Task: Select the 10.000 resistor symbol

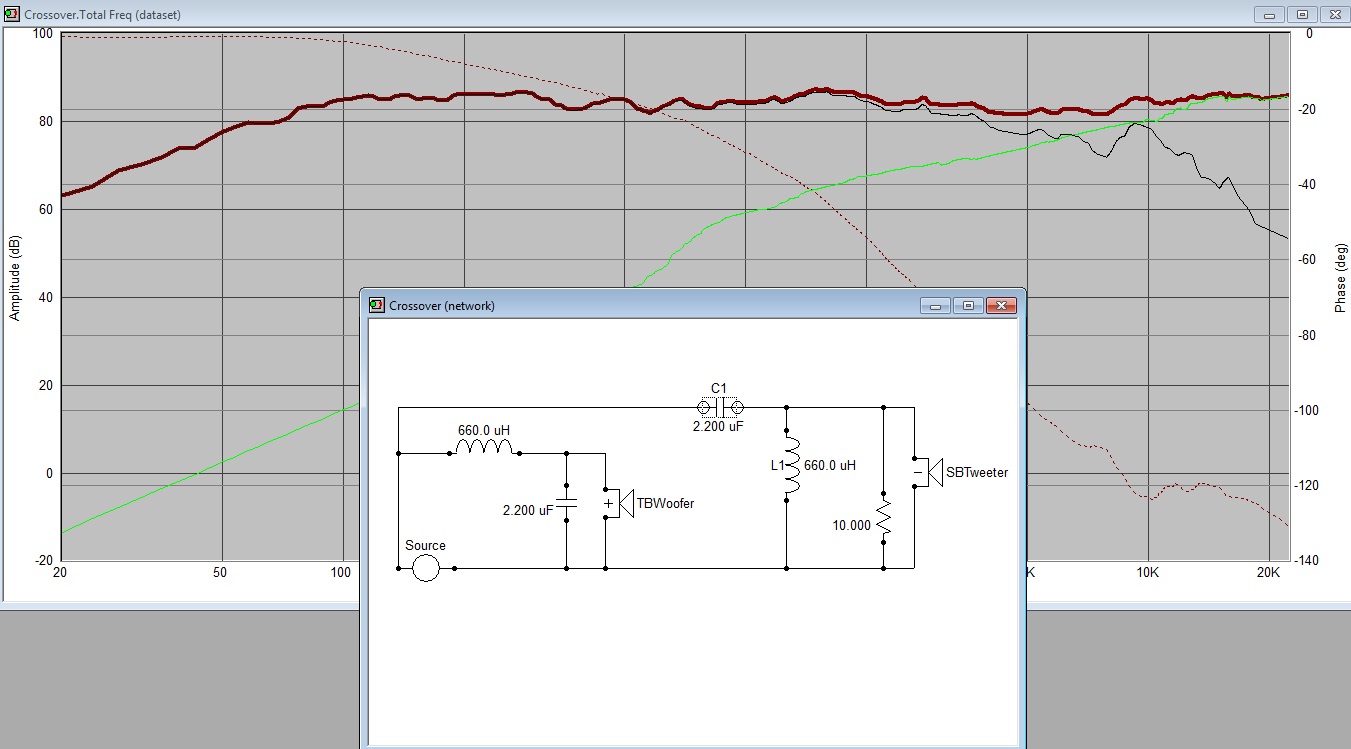Action: (884, 518)
